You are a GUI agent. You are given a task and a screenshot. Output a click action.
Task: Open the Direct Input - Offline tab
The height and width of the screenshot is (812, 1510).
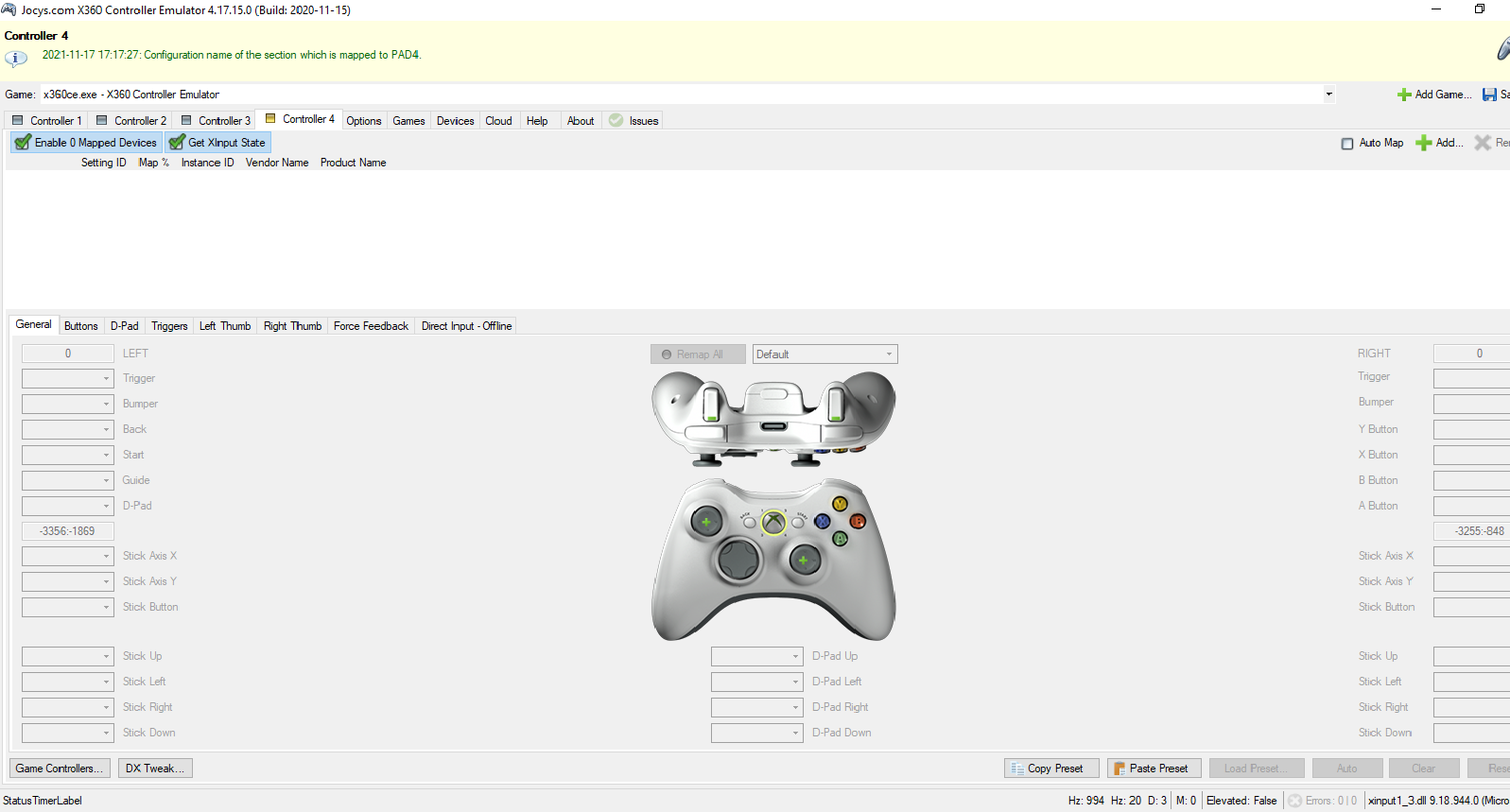[x=467, y=326]
